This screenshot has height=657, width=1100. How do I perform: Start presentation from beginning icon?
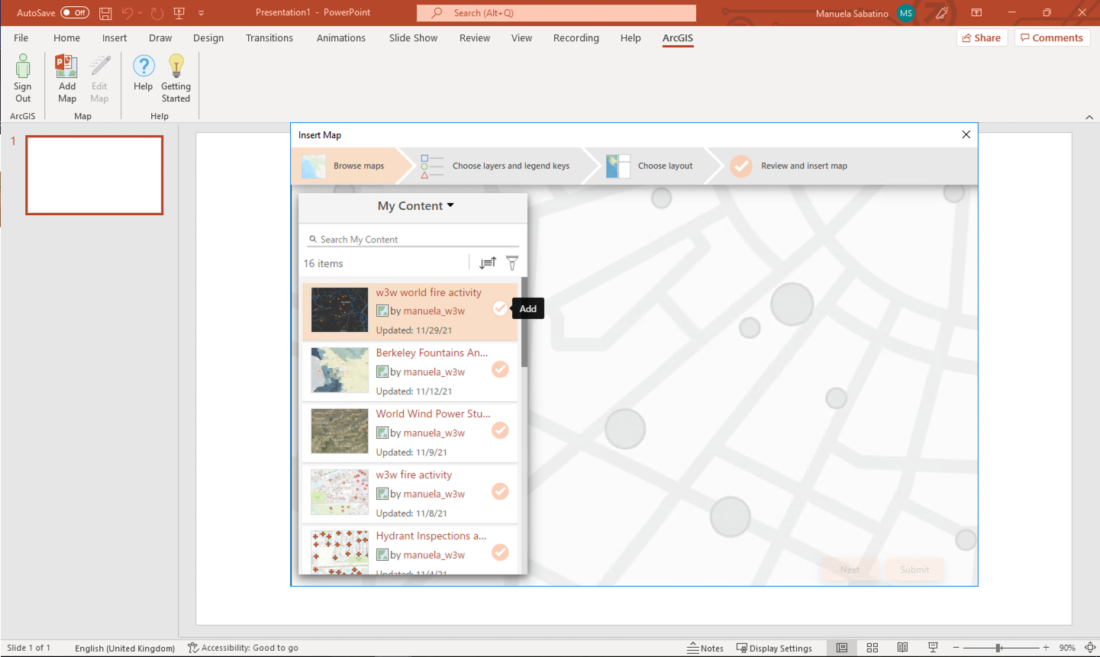(x=180, y=13)
